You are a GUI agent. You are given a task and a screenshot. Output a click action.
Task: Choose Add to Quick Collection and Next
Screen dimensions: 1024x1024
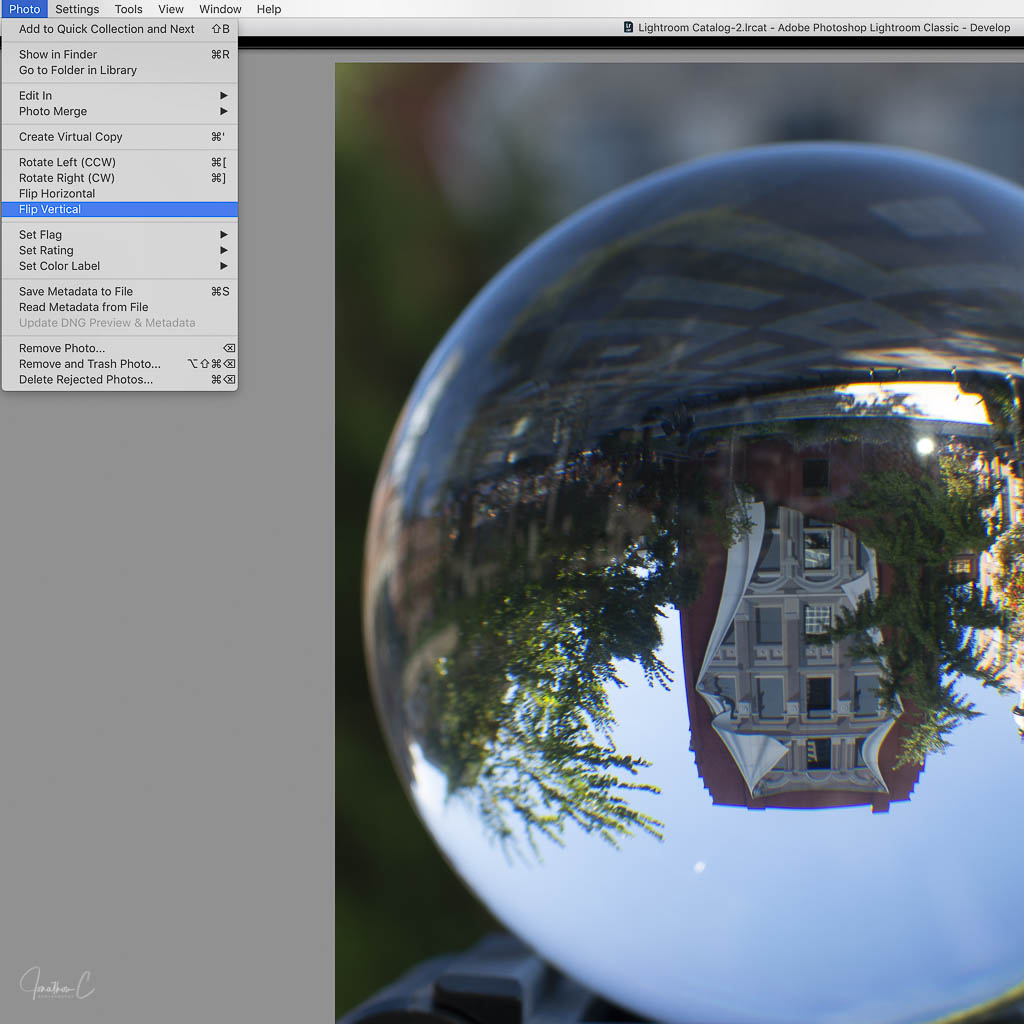click(x=107, y=29)
